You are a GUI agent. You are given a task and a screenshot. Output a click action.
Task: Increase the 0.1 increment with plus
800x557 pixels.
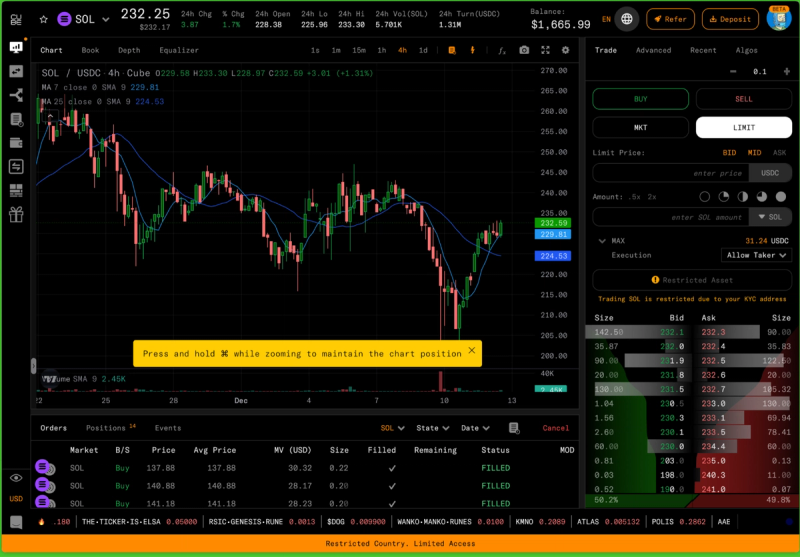(787, 71)
